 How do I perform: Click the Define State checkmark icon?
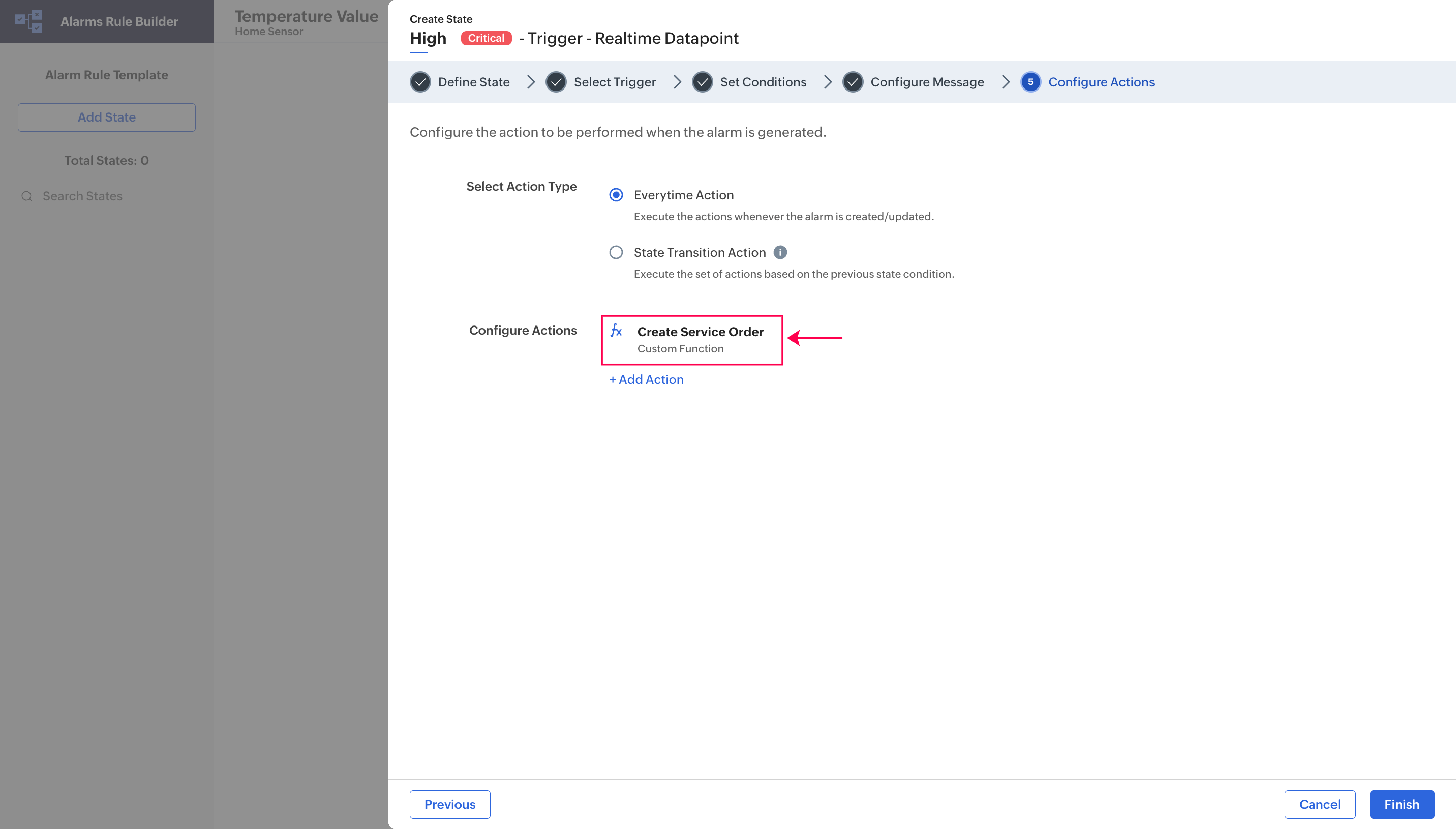point(420,82)
